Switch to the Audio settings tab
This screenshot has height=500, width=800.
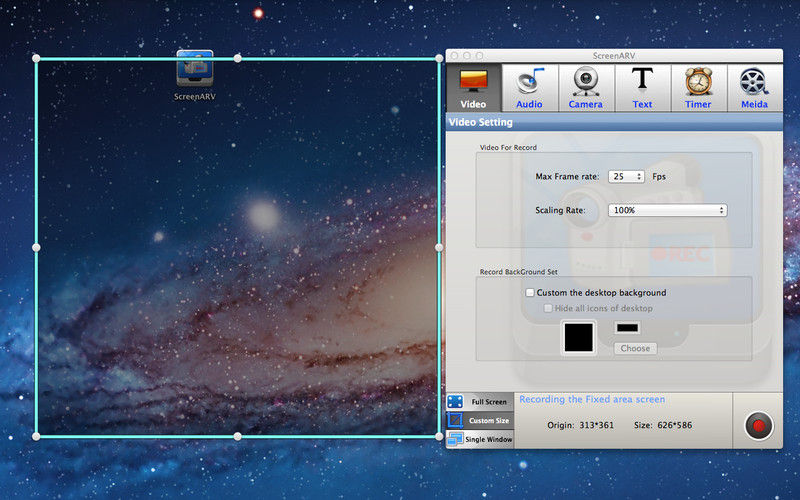(529, 88)
